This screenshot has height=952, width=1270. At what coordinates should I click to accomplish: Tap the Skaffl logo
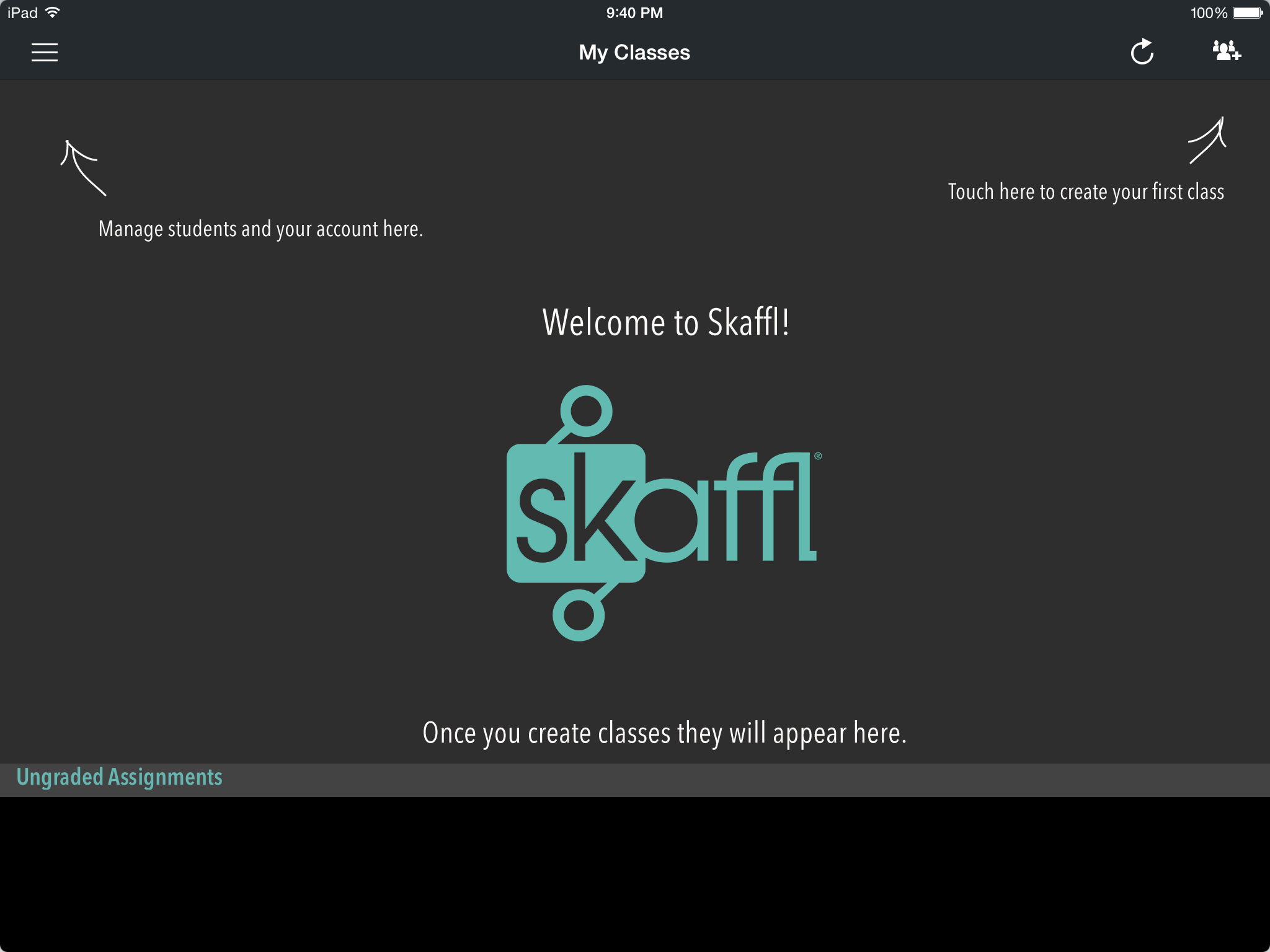point(664,513)
